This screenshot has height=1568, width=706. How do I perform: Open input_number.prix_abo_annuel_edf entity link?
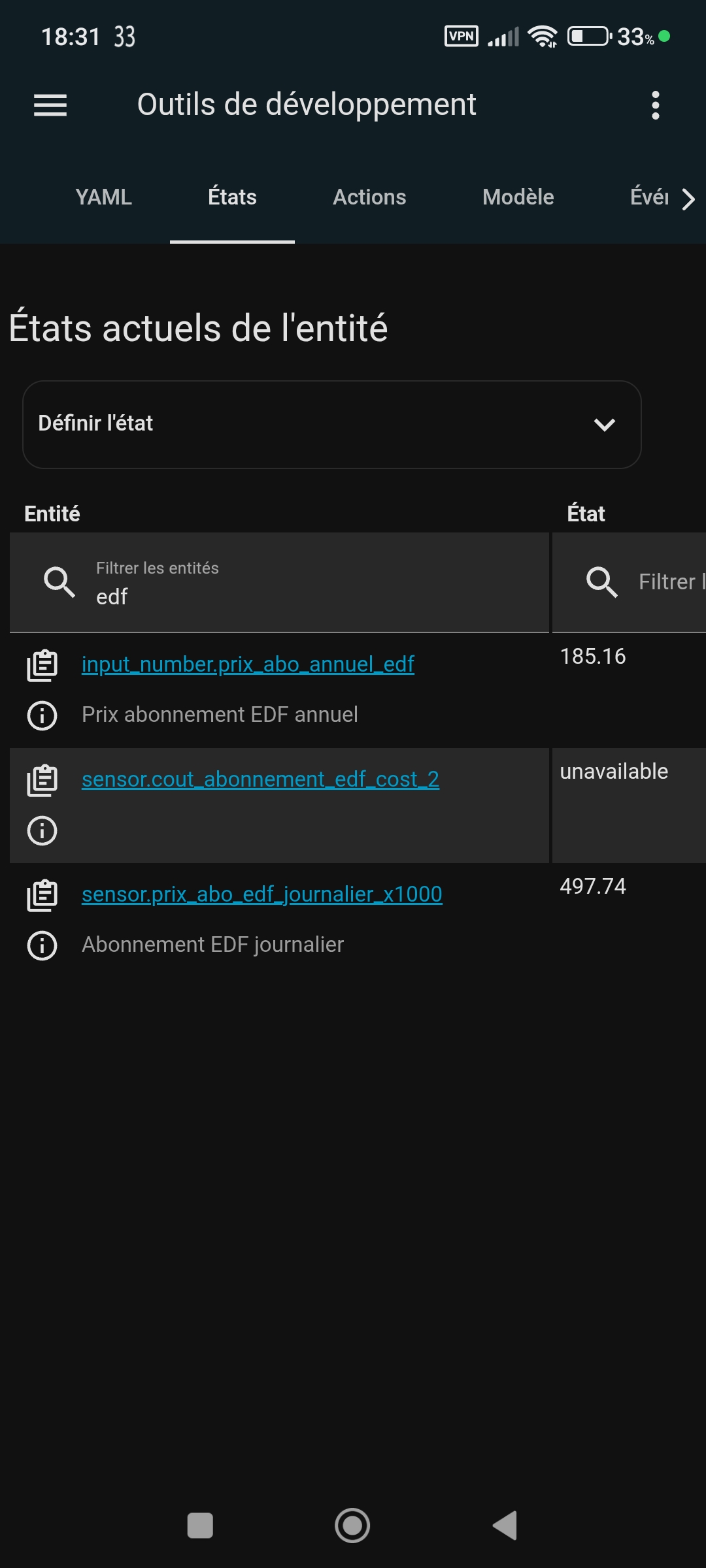248,664
